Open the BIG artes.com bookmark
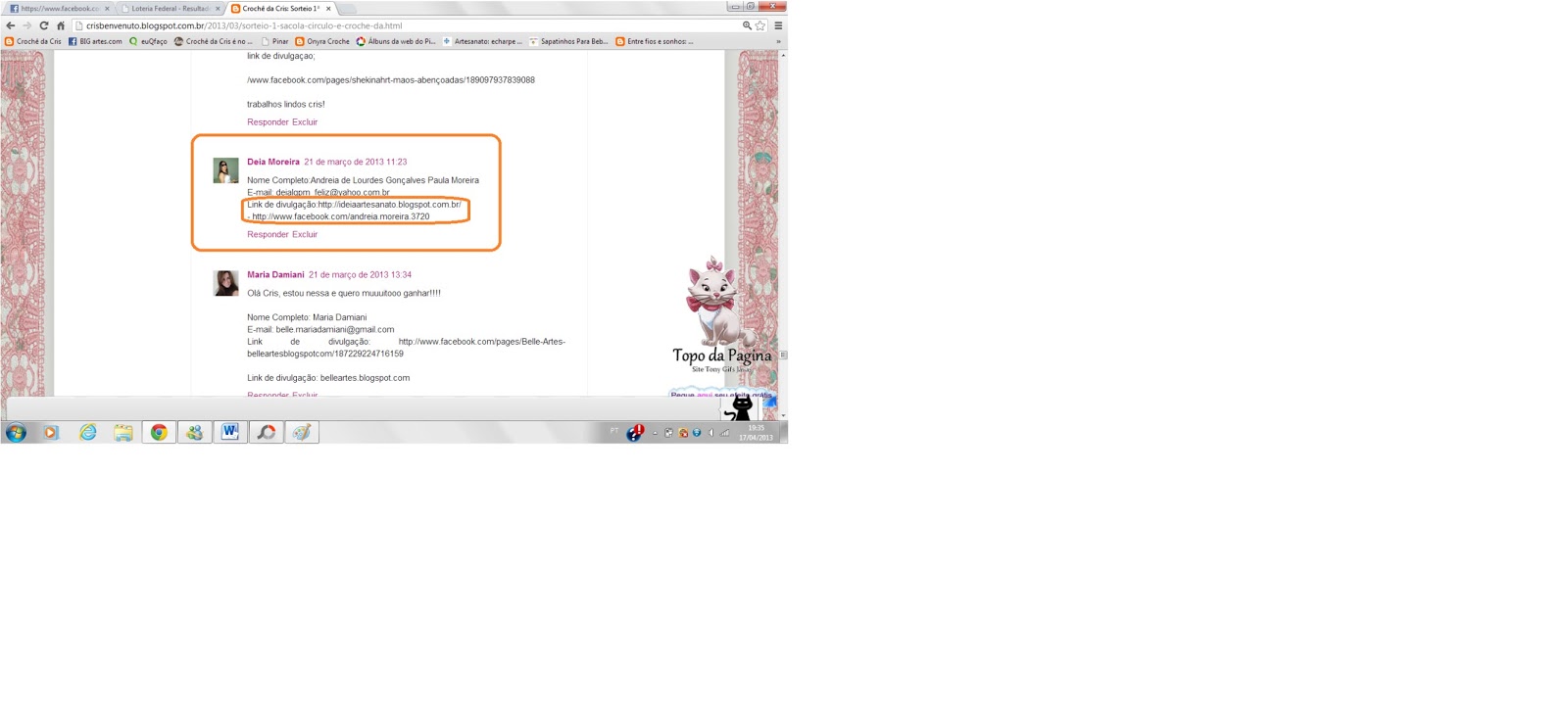 point(95,41)
